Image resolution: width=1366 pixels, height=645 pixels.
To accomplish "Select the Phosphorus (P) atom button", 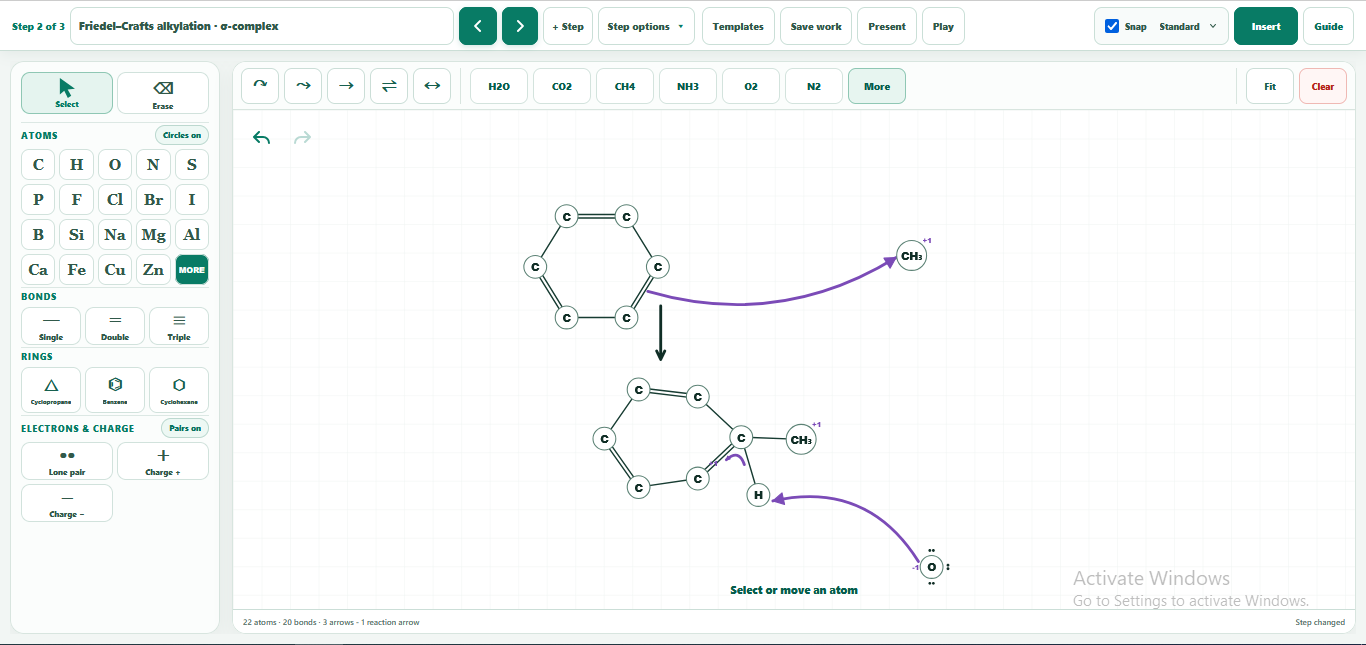I will [38, 200].
